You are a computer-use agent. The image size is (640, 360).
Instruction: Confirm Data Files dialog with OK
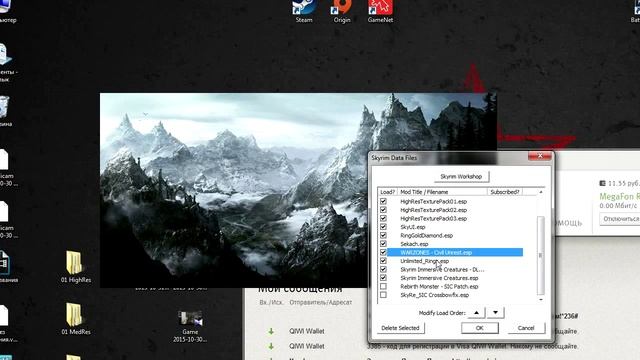click(x=480, y=328)
